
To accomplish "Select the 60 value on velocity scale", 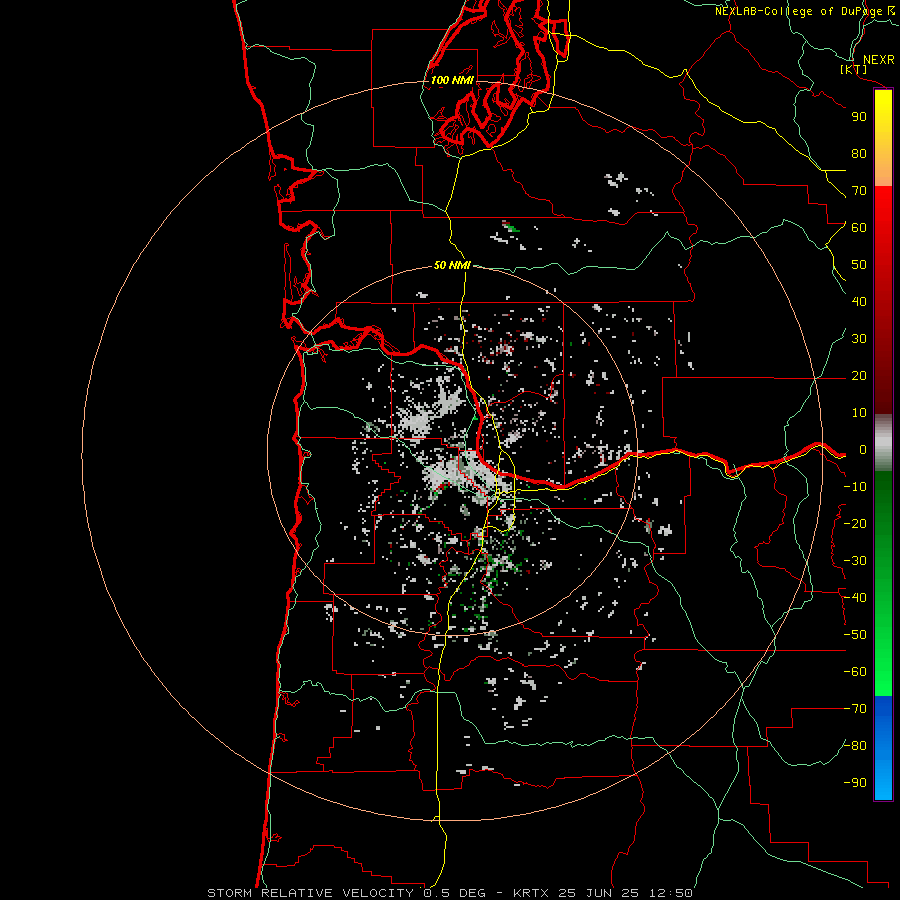I will tap(859, 227).
